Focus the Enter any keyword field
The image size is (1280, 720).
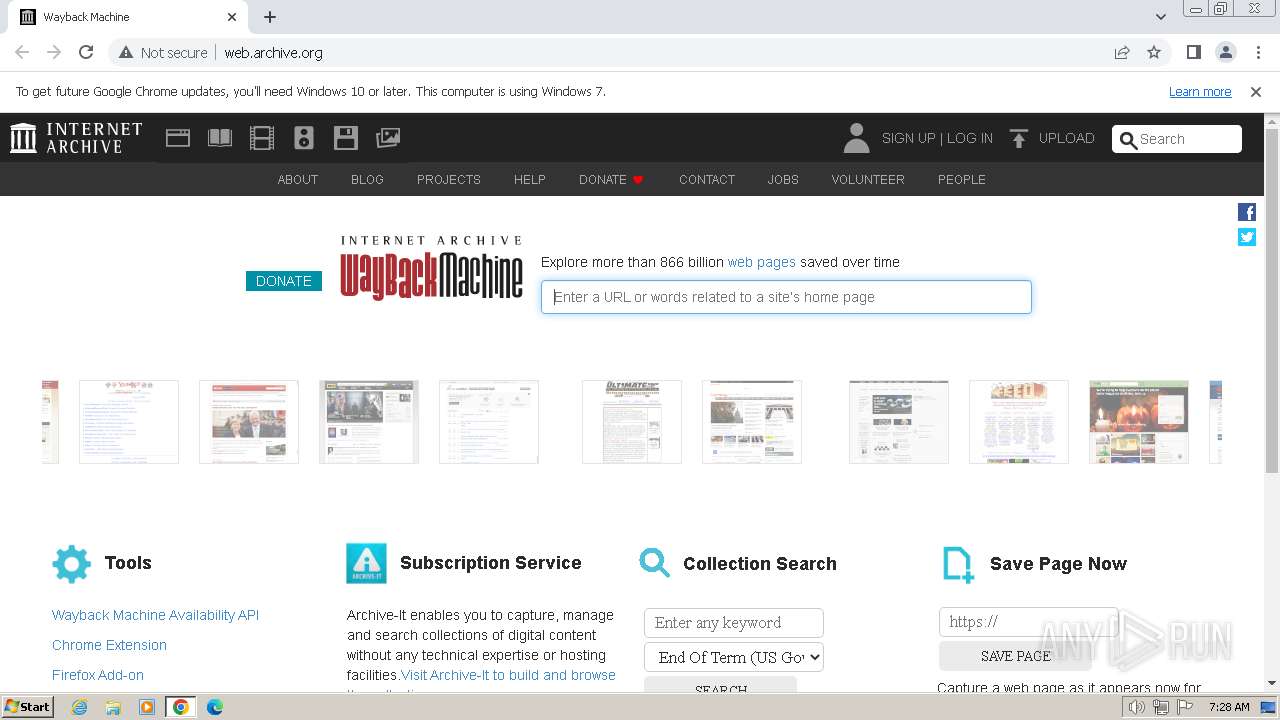pos(734,622)
